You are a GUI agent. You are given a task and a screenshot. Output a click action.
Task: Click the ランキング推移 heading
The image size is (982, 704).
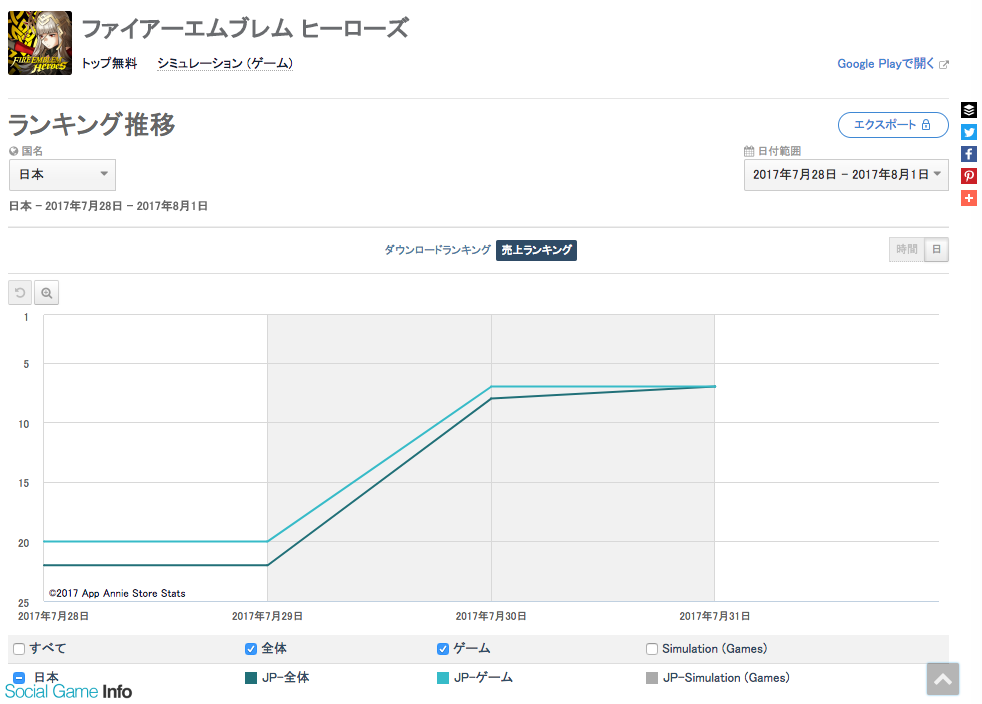[x=91, y=124]
